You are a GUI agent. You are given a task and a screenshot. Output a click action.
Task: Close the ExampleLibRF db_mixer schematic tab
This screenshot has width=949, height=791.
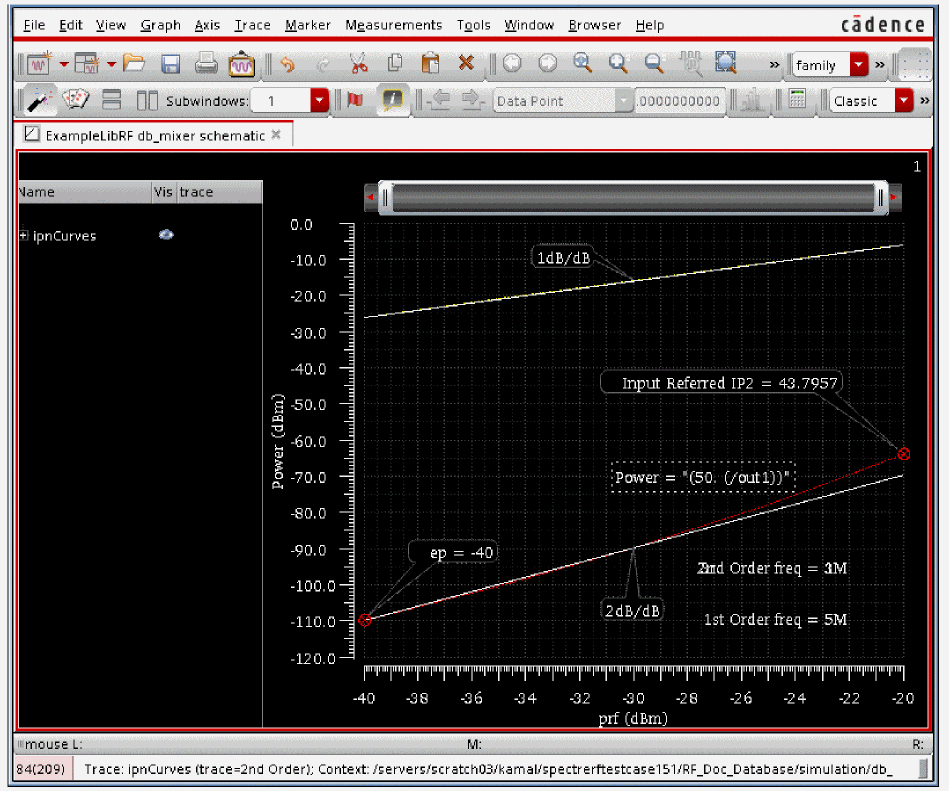pos(276,134)
